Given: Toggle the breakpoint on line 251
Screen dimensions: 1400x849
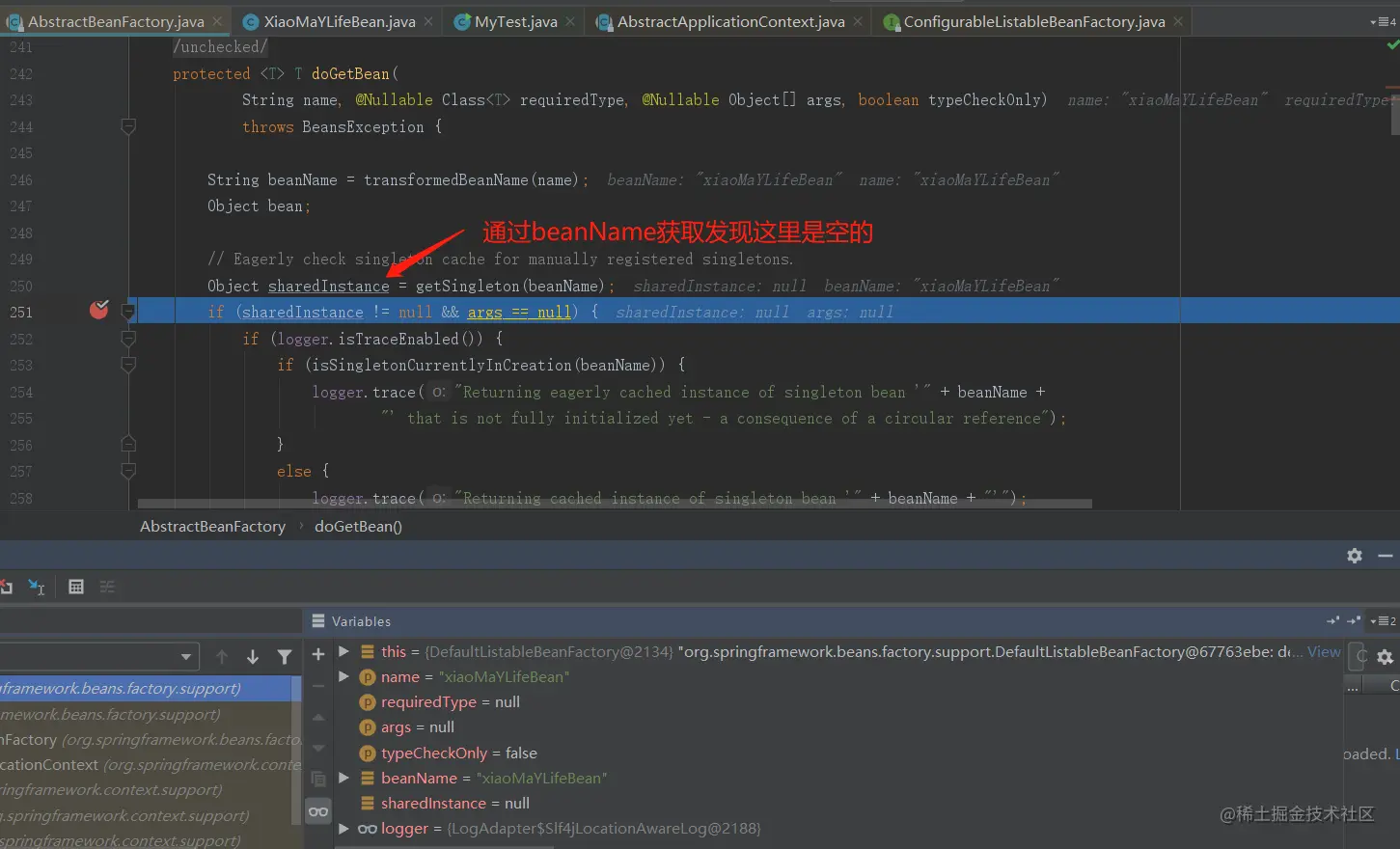Looking at the screenshot, I should coord(99,310).
